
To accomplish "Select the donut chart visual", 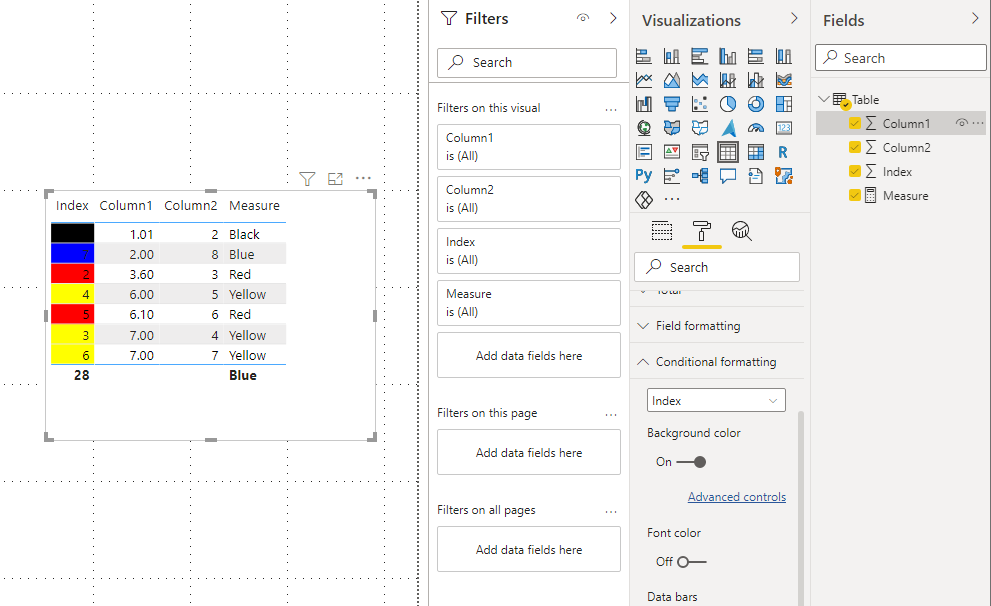I will [x=756, y=104].
